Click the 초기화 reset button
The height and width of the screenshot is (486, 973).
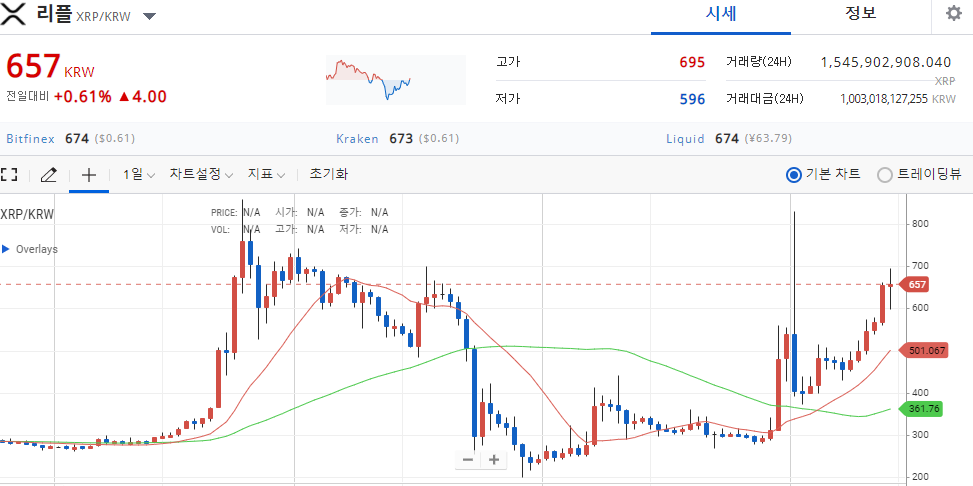[329, 174]
